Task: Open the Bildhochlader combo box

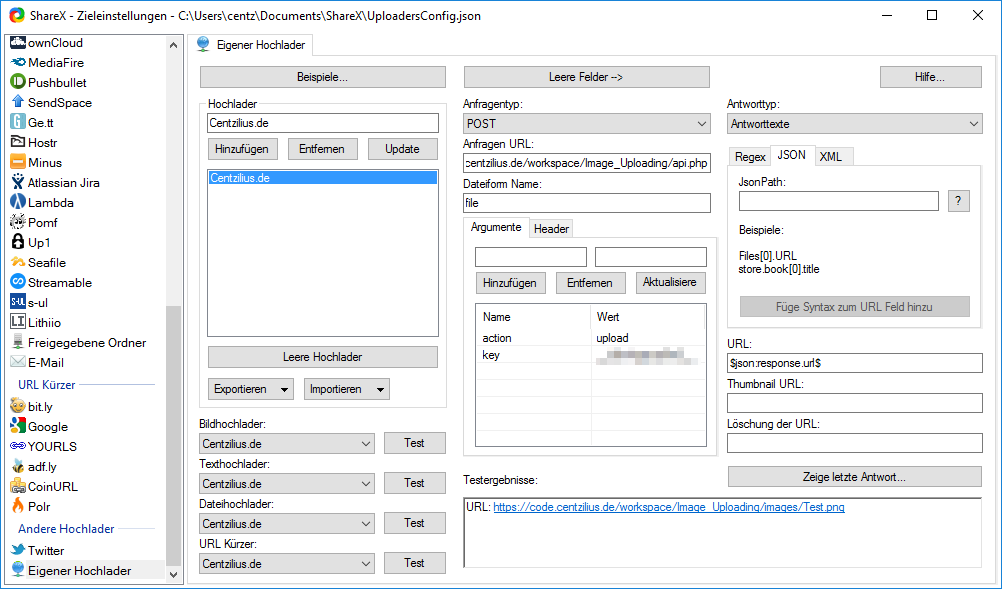Action: (287, 443)
